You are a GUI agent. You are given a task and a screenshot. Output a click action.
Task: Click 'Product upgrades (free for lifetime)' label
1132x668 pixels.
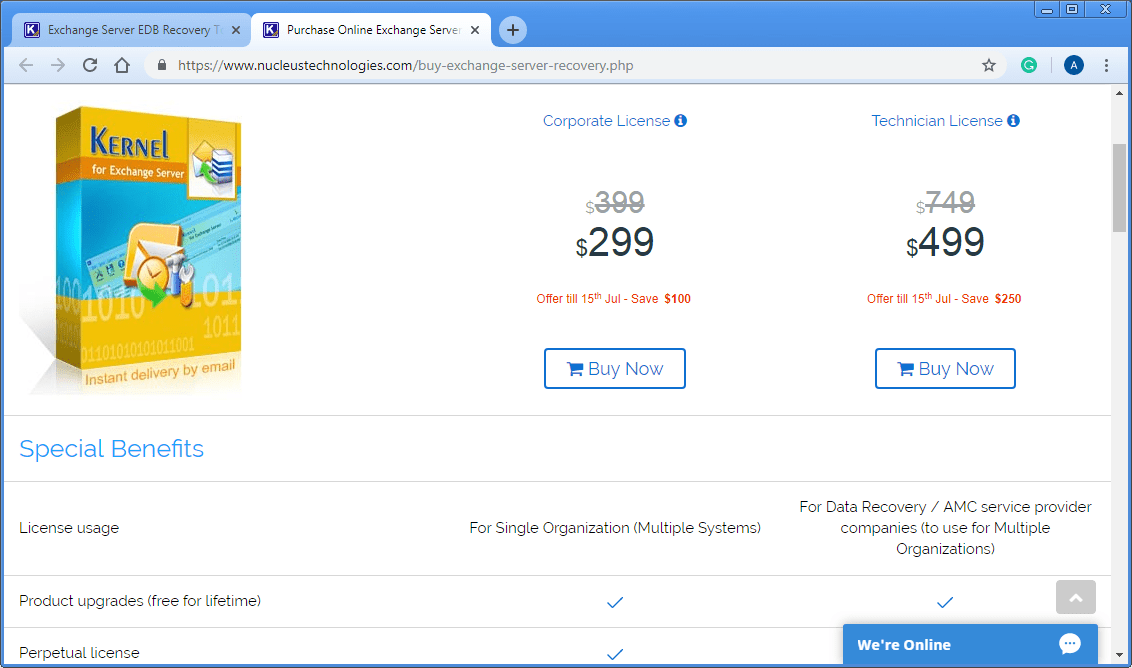[140, 601]
